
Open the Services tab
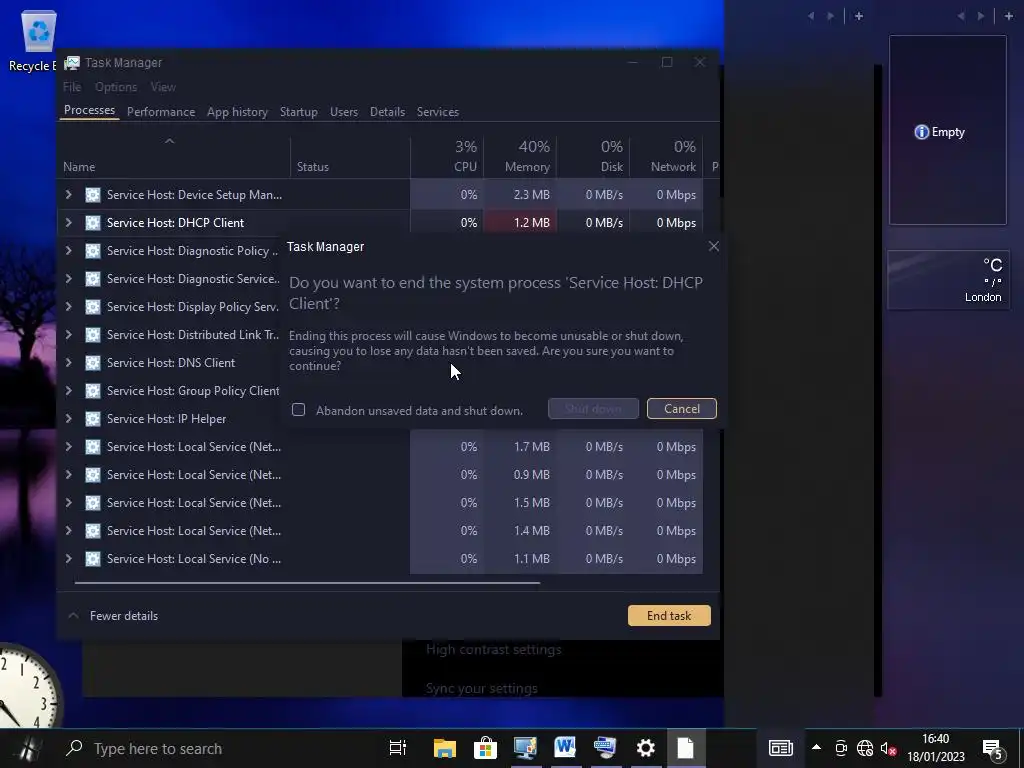[x=438, y=112]
